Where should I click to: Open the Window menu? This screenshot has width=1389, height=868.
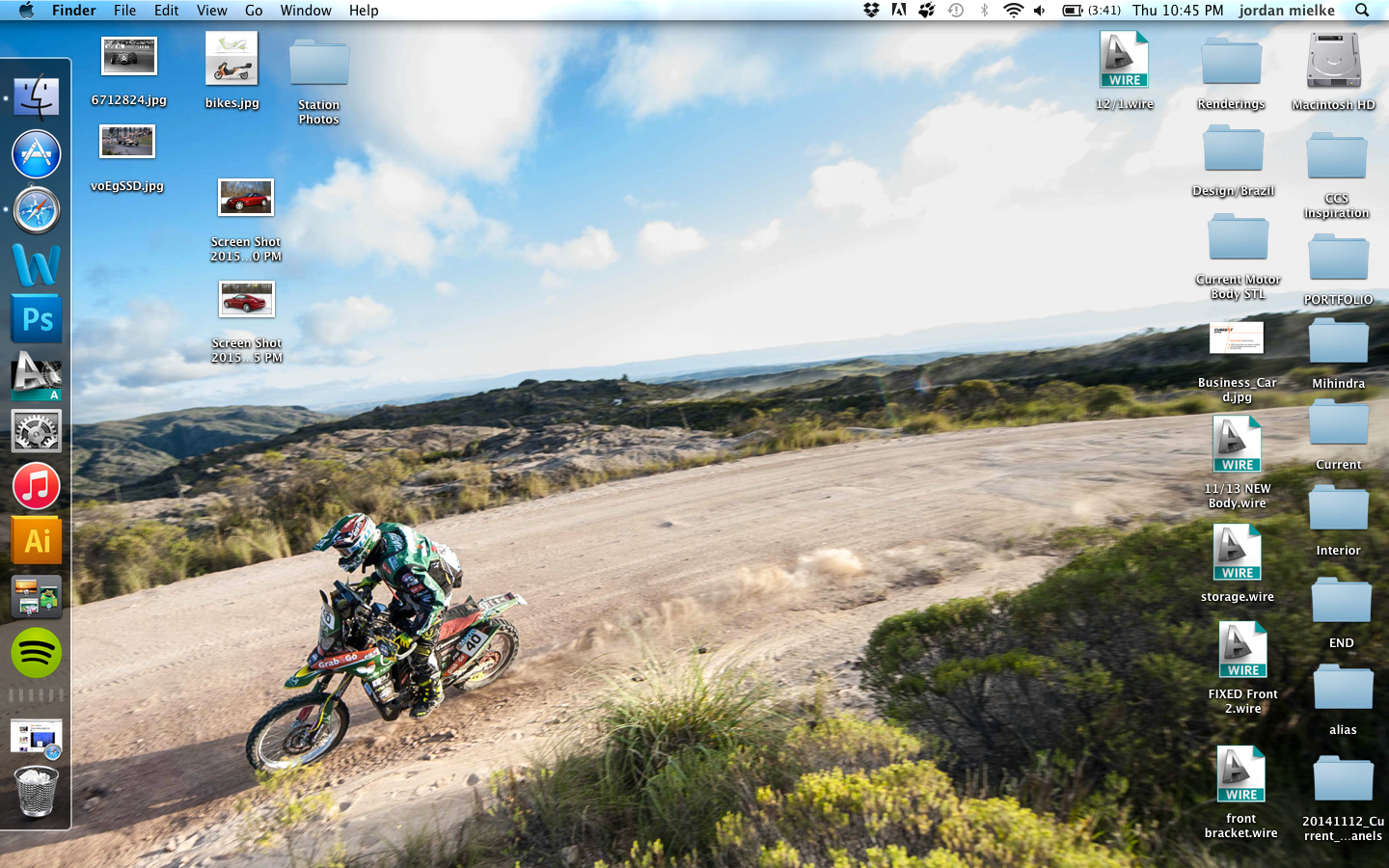click(x=306, y=11)
